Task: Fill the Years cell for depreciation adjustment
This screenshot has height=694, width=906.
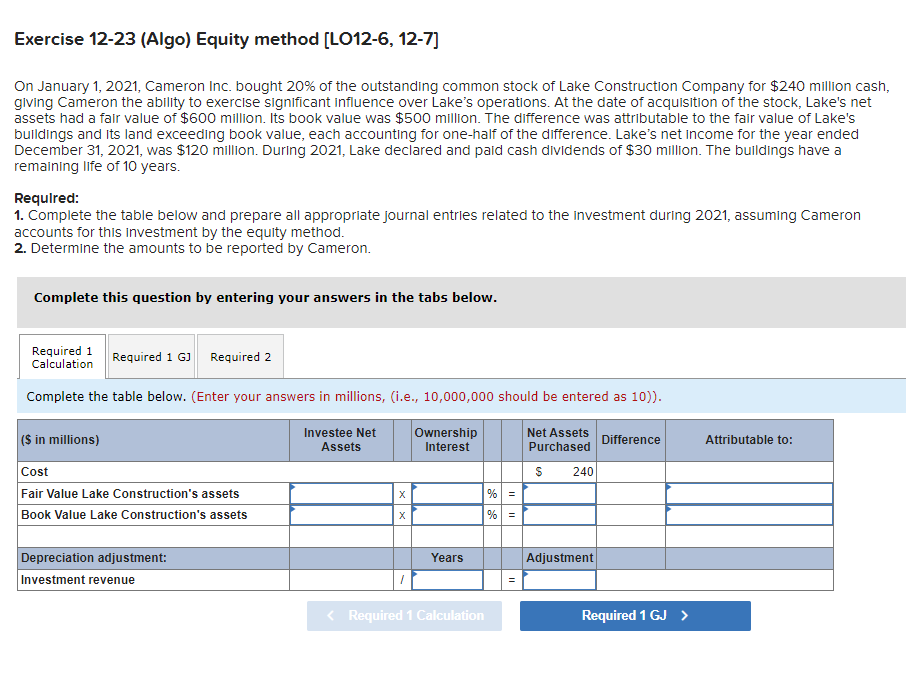Action: click(x=446, y=579)
